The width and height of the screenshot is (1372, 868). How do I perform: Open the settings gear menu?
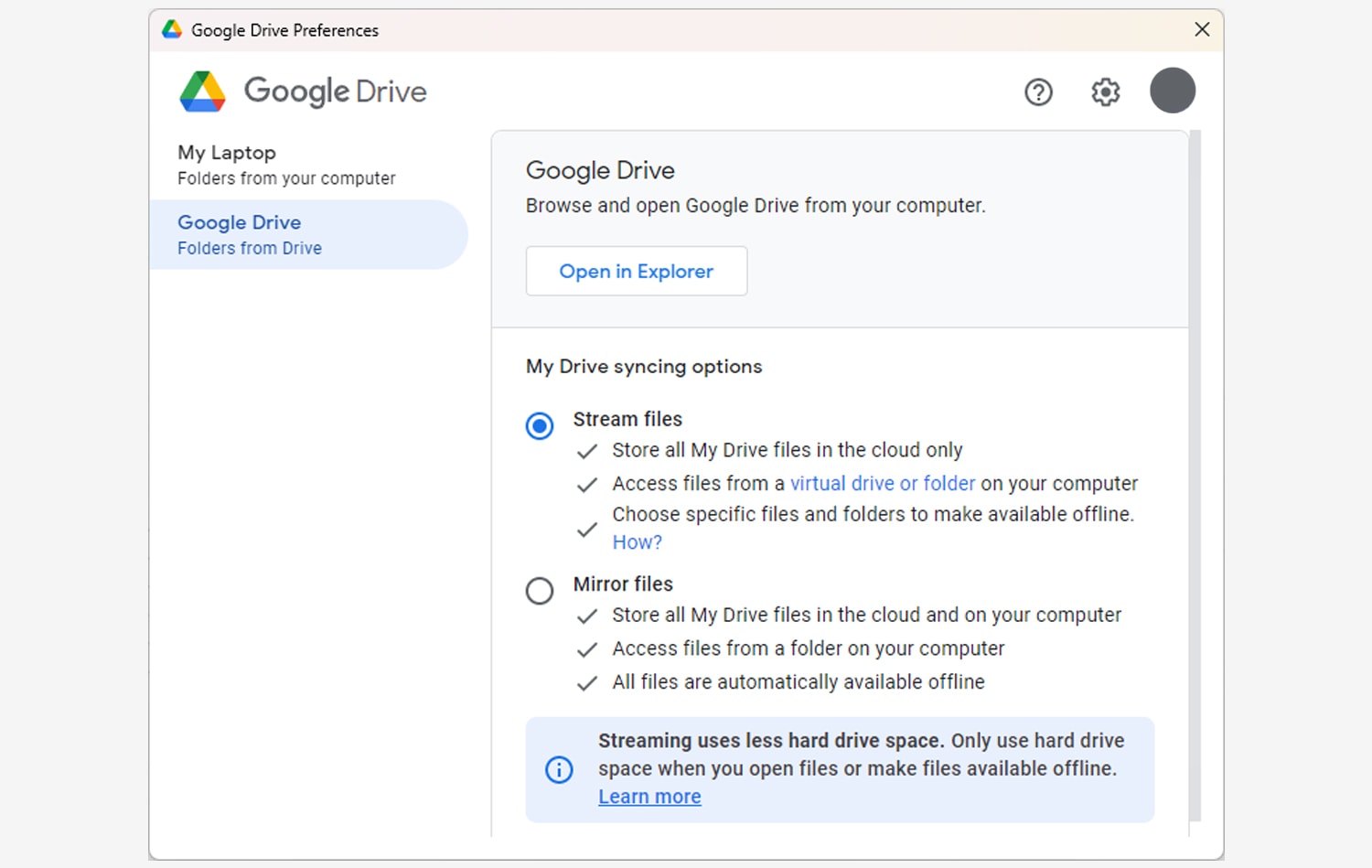1105,91
